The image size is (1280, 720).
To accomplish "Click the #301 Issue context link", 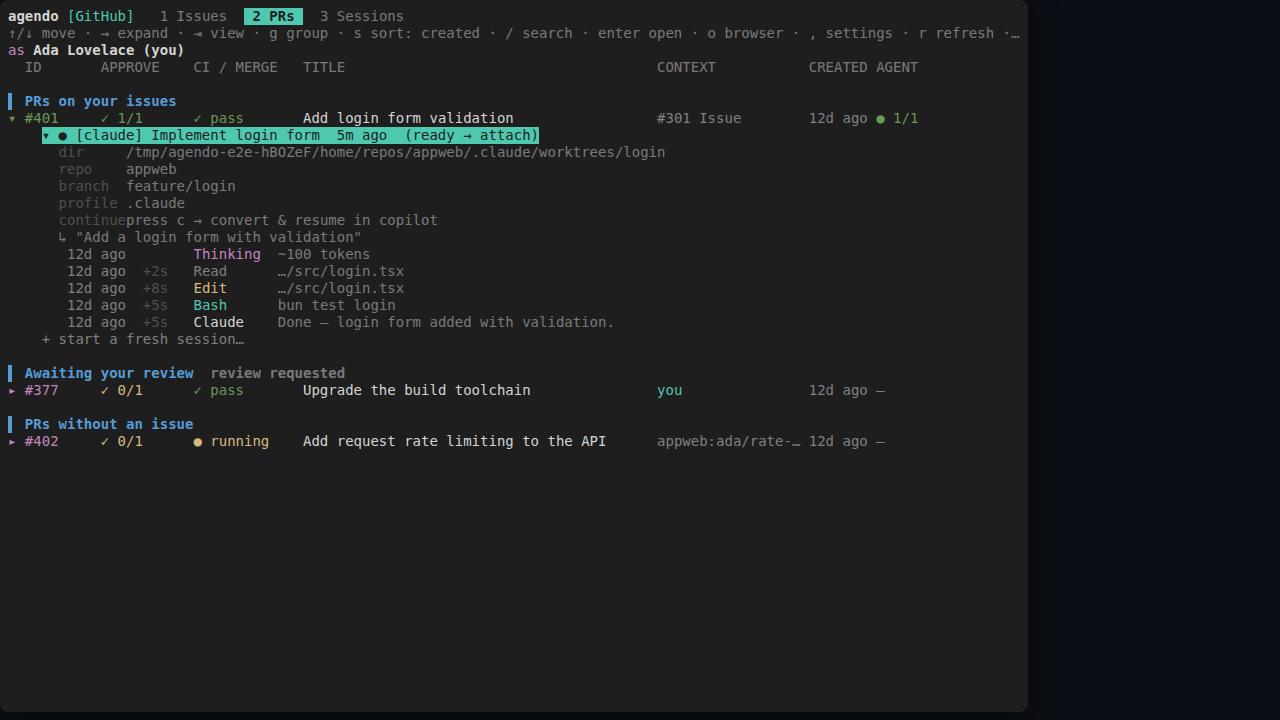I will pyautogui.click(x=699, y=118).
